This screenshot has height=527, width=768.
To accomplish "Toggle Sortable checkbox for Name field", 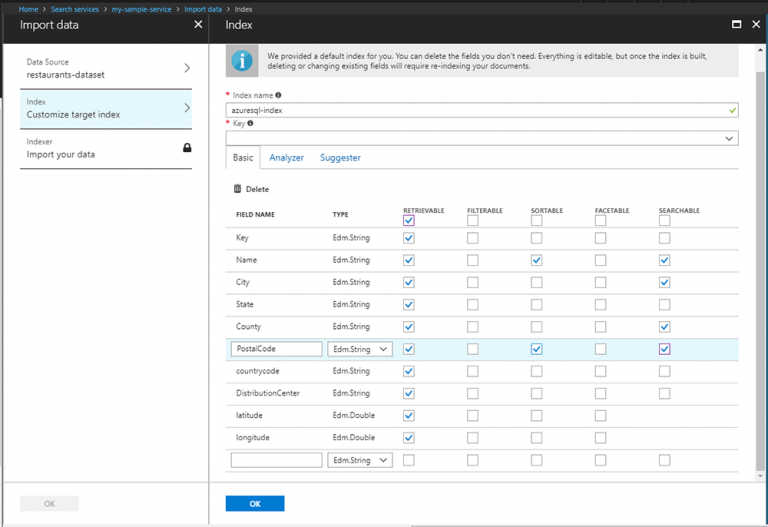I will pos(537,260).
